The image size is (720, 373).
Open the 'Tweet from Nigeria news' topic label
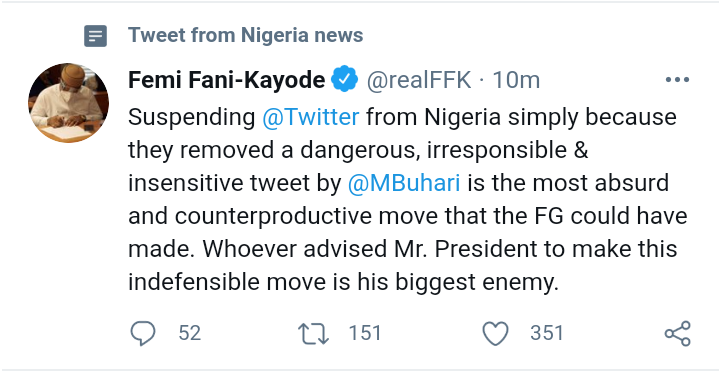[246, 35]
